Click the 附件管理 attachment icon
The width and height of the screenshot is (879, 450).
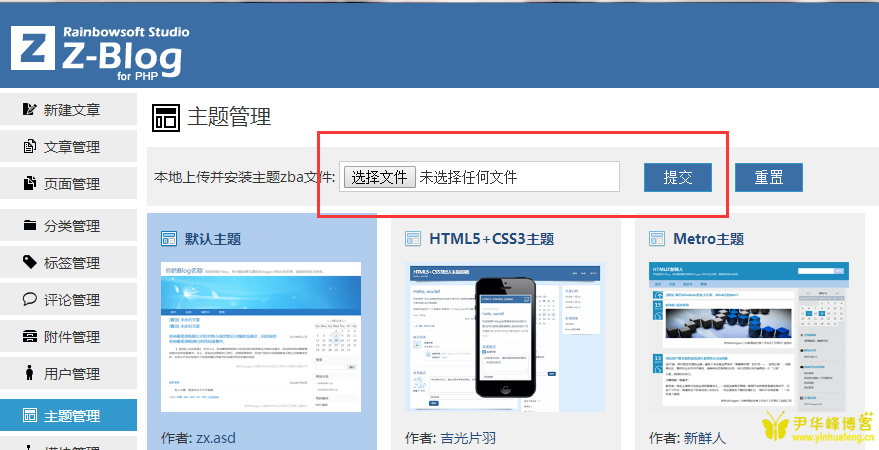coord(30,336)
